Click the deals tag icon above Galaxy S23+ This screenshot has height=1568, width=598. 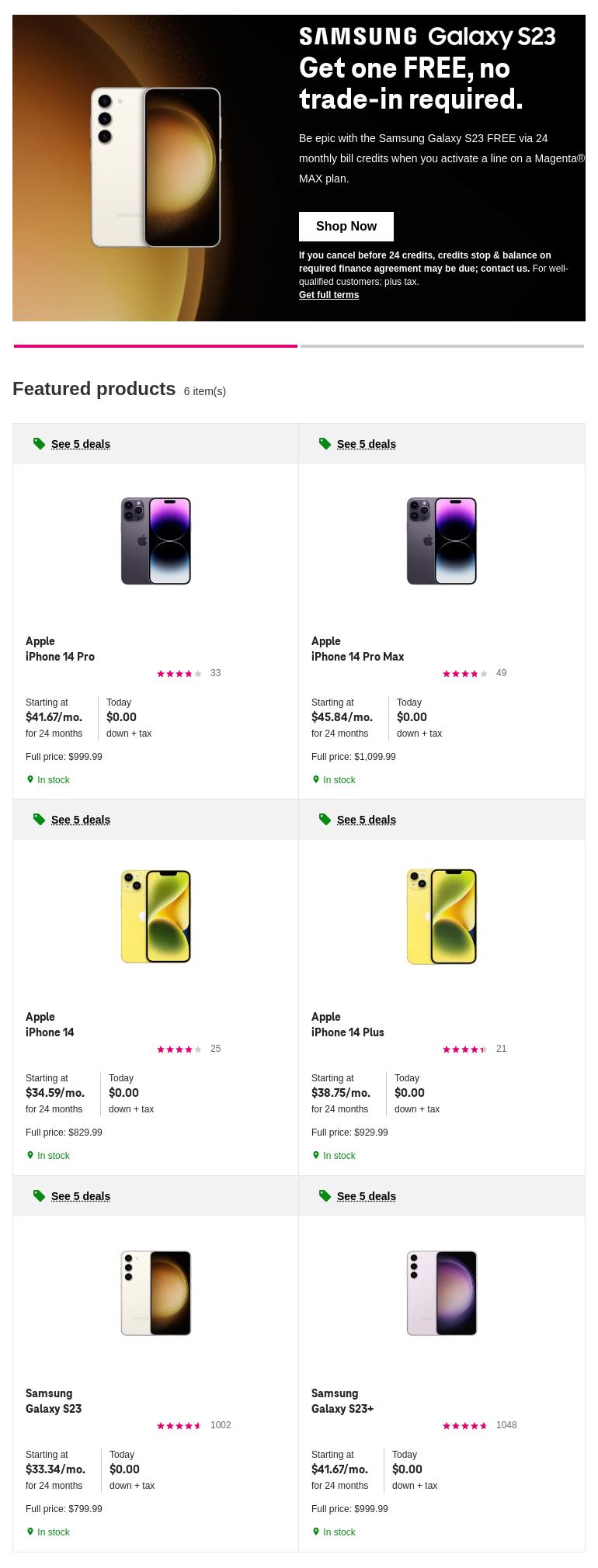tap(325, 1196)
